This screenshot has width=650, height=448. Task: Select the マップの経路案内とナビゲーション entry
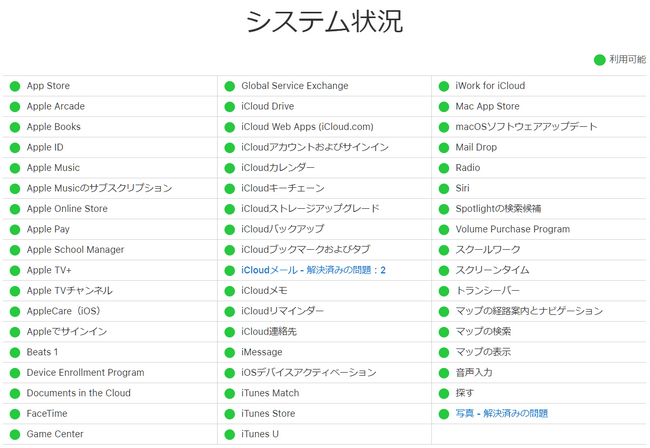529,311
